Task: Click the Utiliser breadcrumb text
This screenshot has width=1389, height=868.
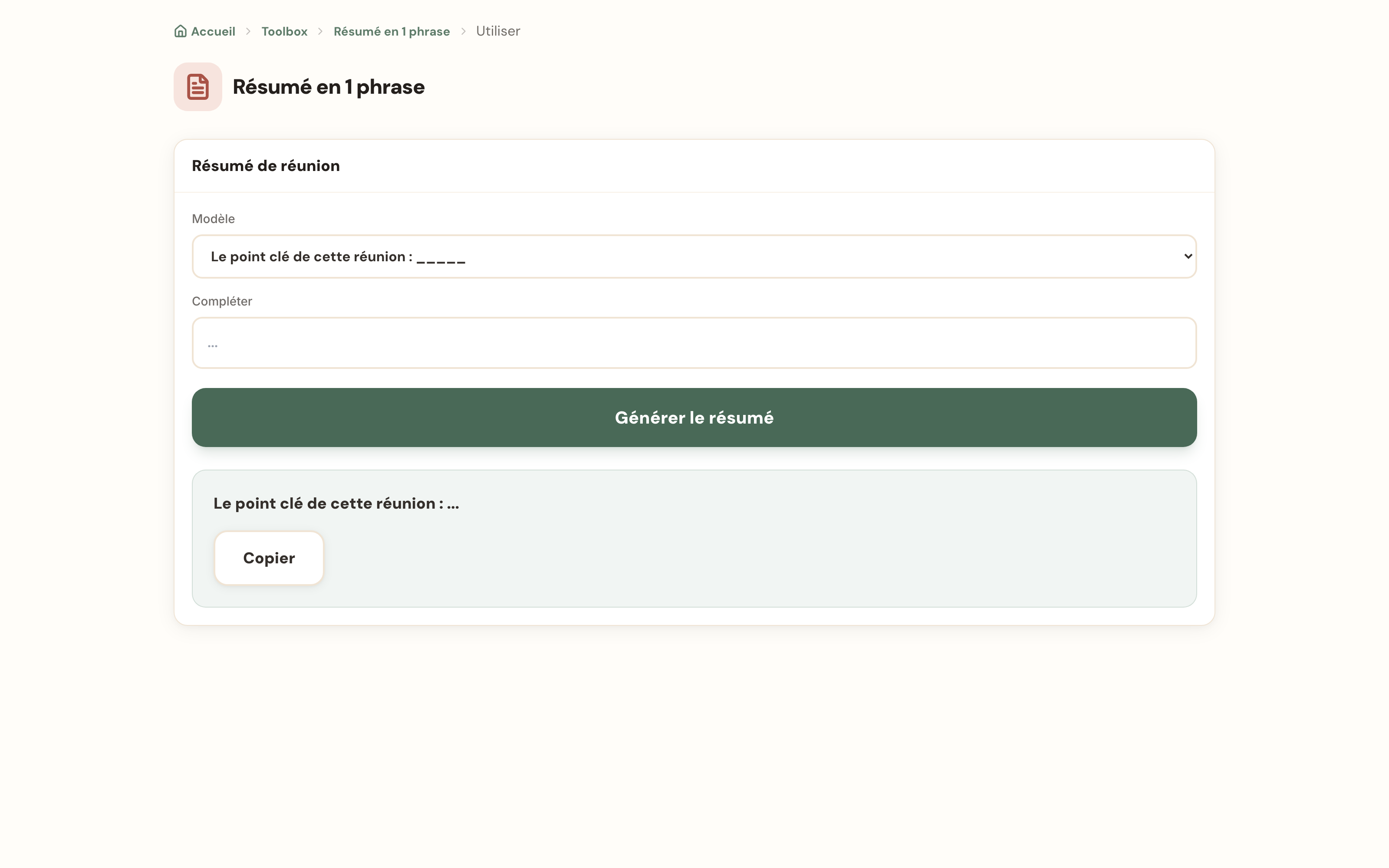Action: [x=497, y=31]
